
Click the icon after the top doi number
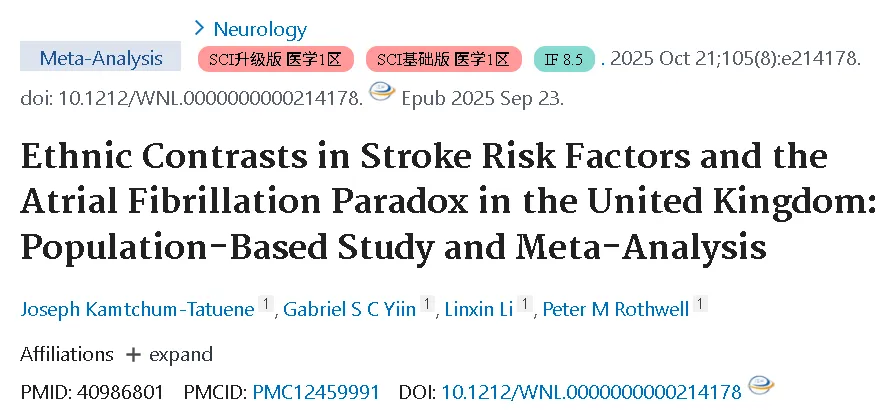382,93
